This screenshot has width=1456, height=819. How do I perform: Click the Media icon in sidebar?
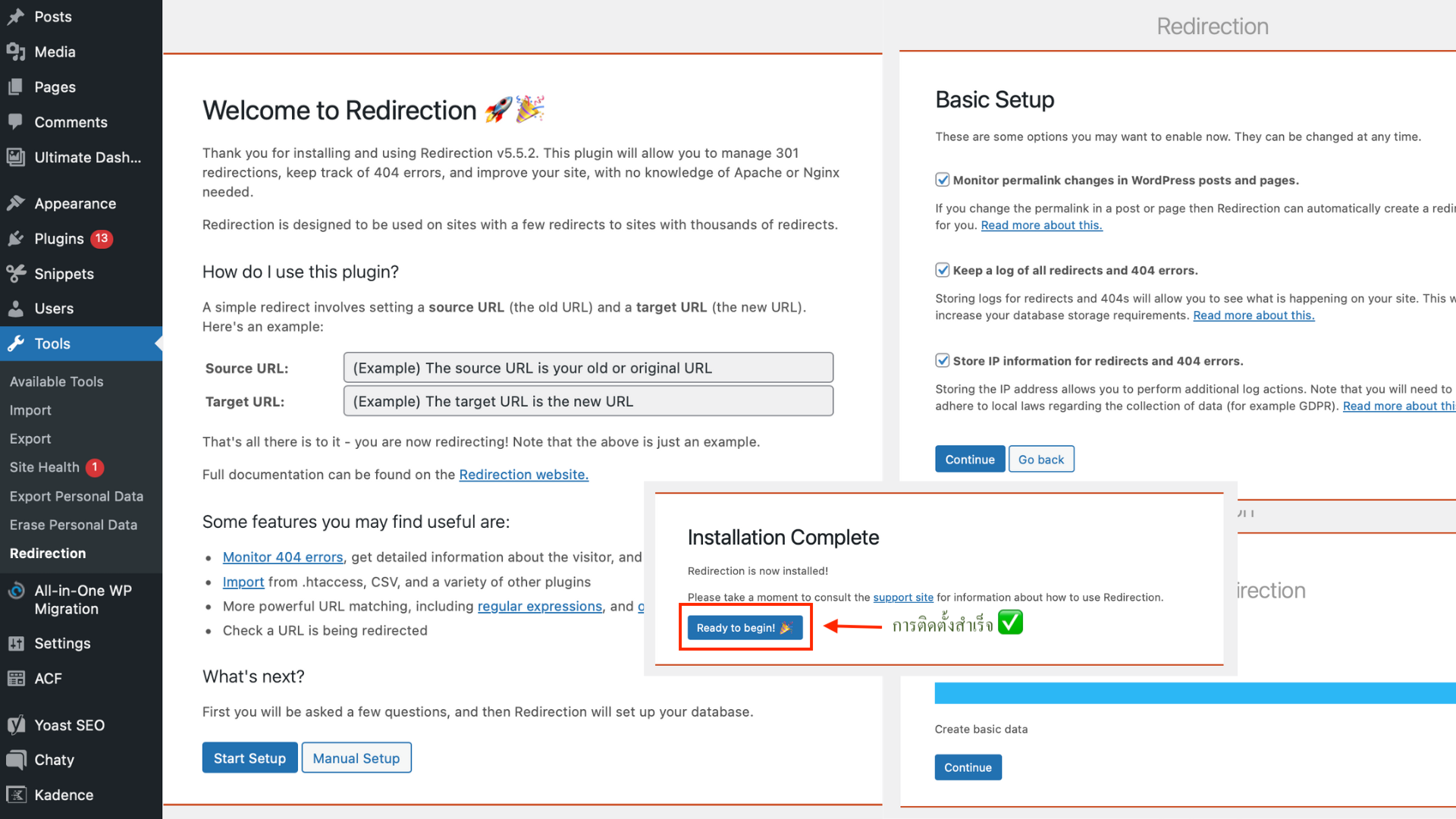coord(16,52)
